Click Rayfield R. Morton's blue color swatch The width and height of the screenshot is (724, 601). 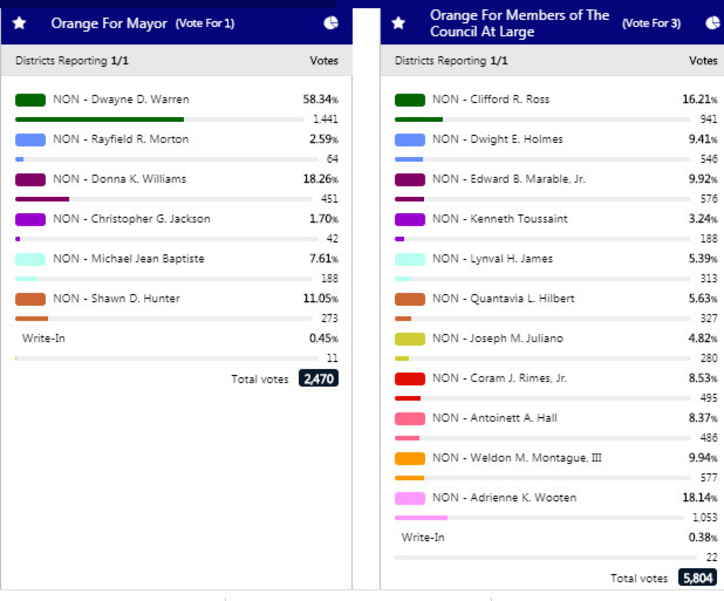pyautogui.click(x=31, y=140)
